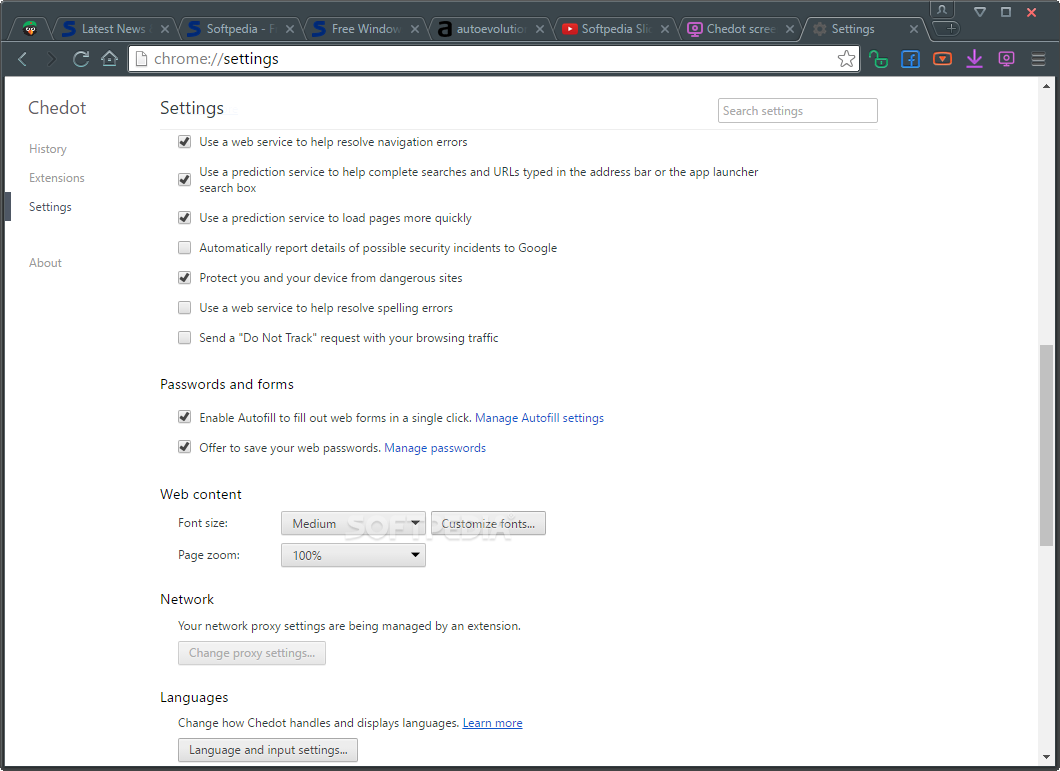Image resolution: width=1060 pixels, height=771 pixels.
Task: Enable the Do Not Track request checkbox
Action: [x=184, y=337]
